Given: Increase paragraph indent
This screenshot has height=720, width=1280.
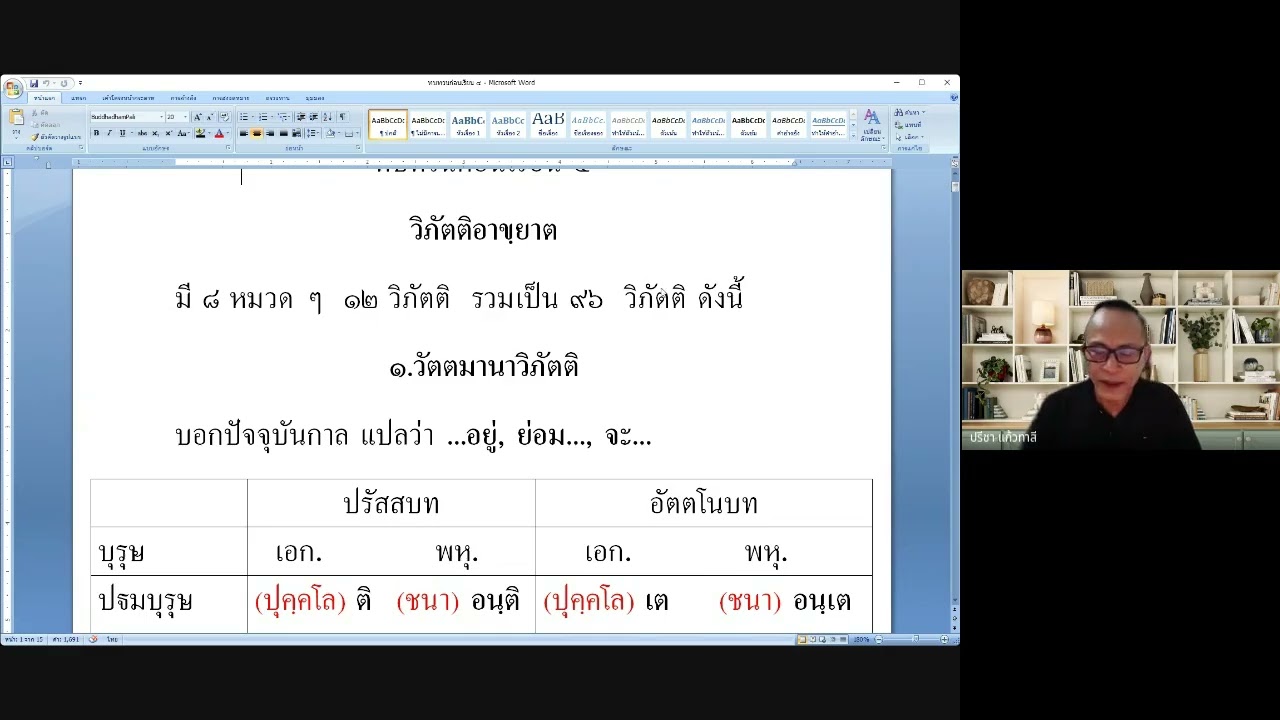Looking at the screenshot, I should pyautogui.click(x=314, y=117).
